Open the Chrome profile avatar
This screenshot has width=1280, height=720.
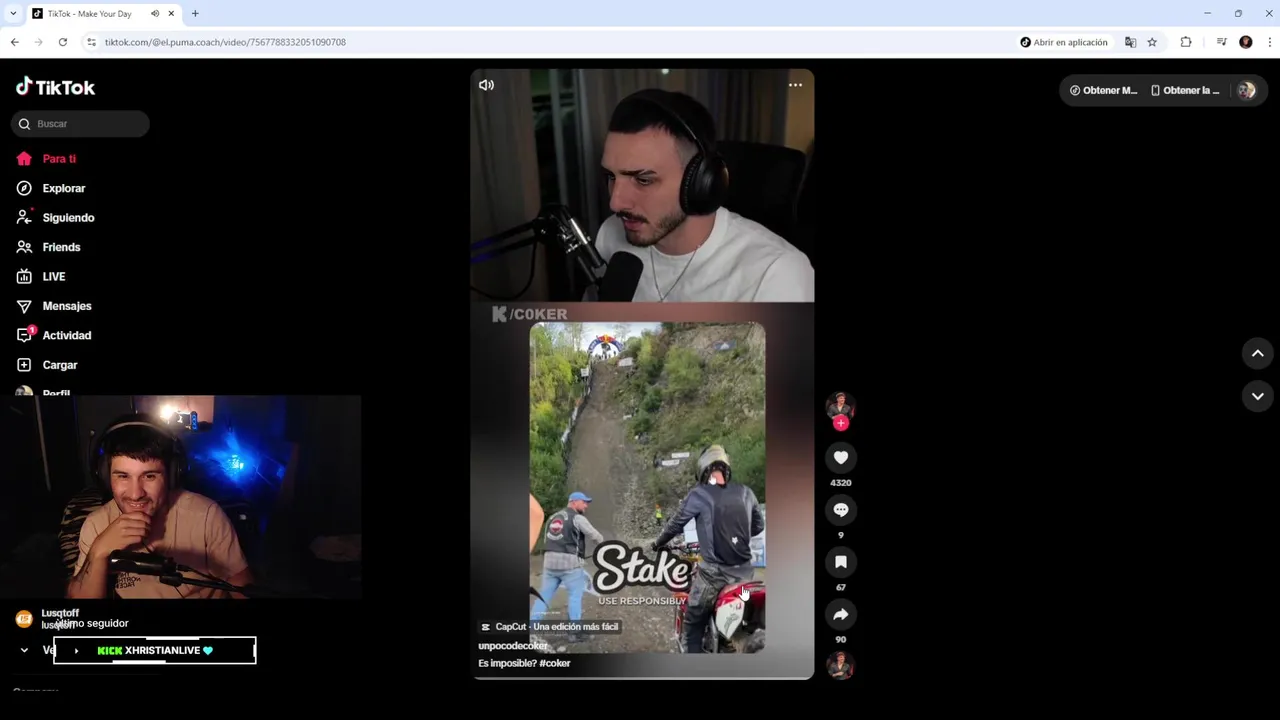1246,42
